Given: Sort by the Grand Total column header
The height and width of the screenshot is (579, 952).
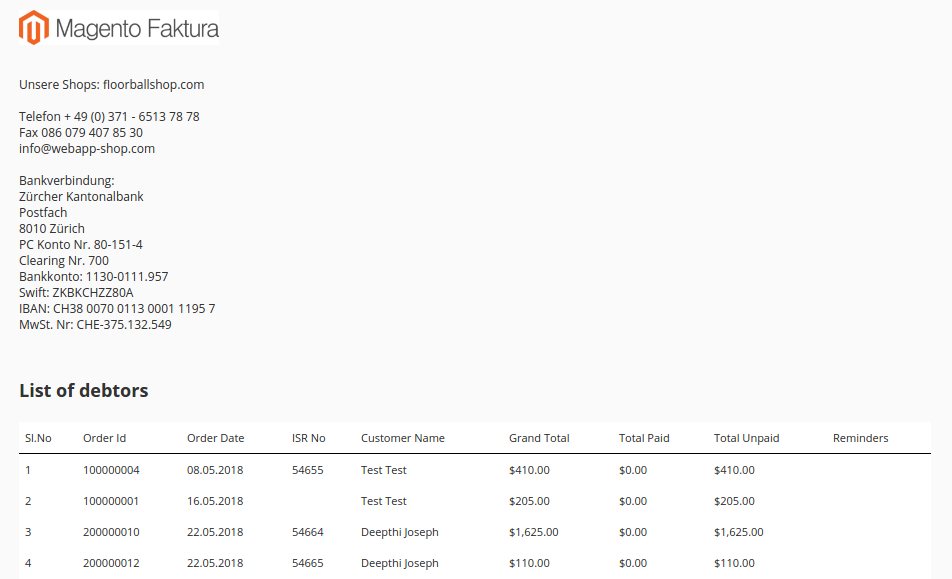Looking at the screenshot, I should coord(539,438).
